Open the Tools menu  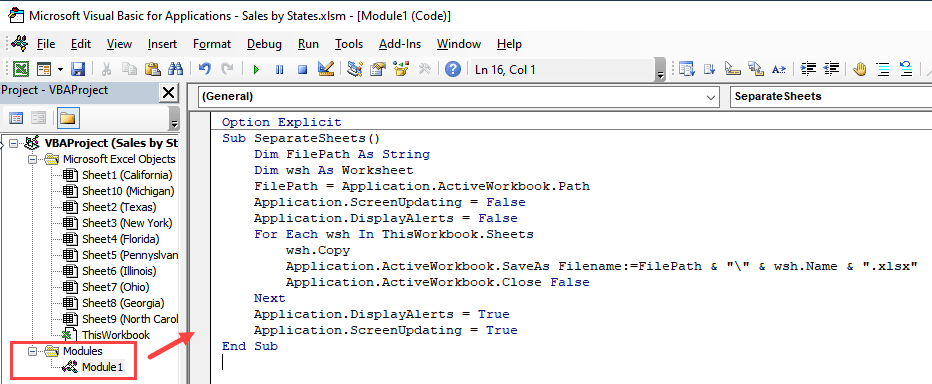[349, 44]
